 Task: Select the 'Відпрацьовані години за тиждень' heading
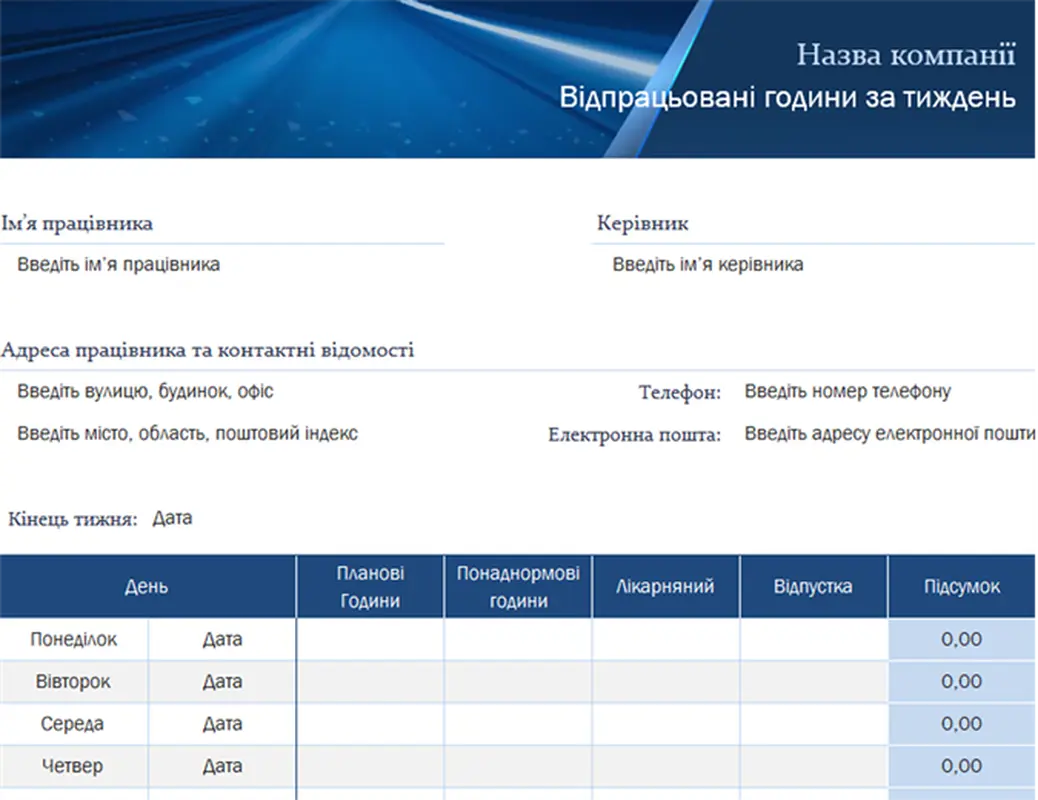click(787, 98)
